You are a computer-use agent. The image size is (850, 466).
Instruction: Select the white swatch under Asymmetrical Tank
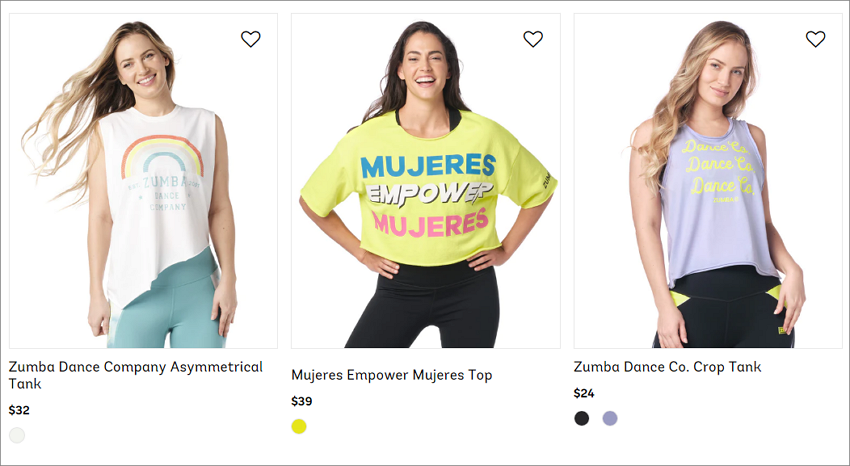coord(17,435)
